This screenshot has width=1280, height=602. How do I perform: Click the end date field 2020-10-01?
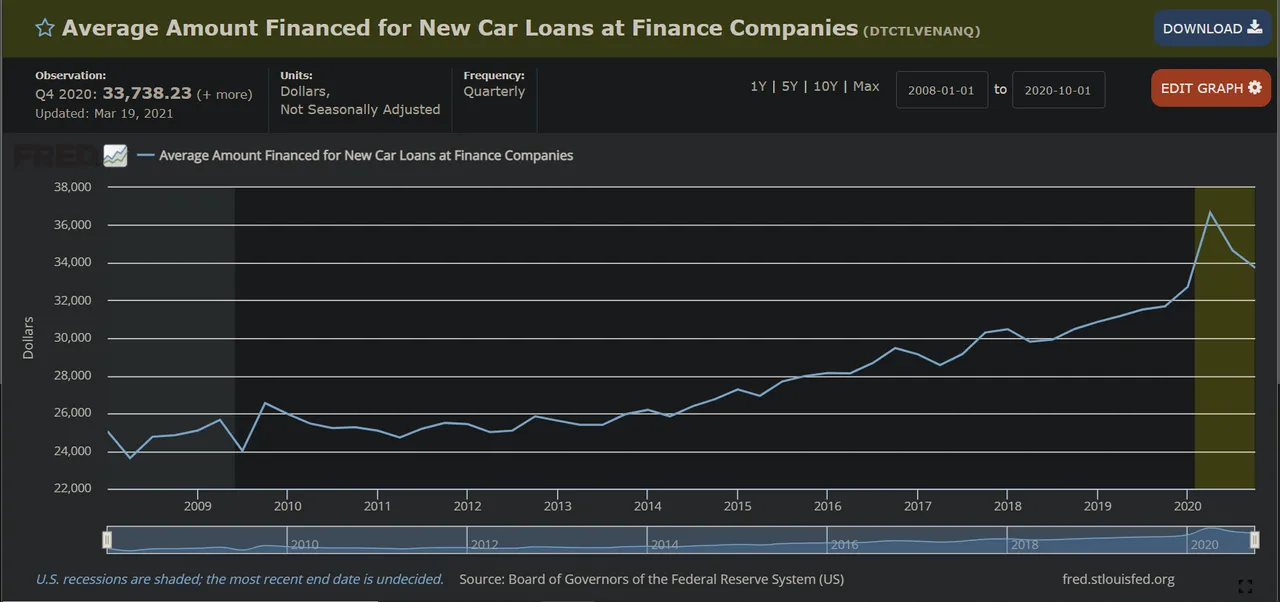coord(1058,90)
